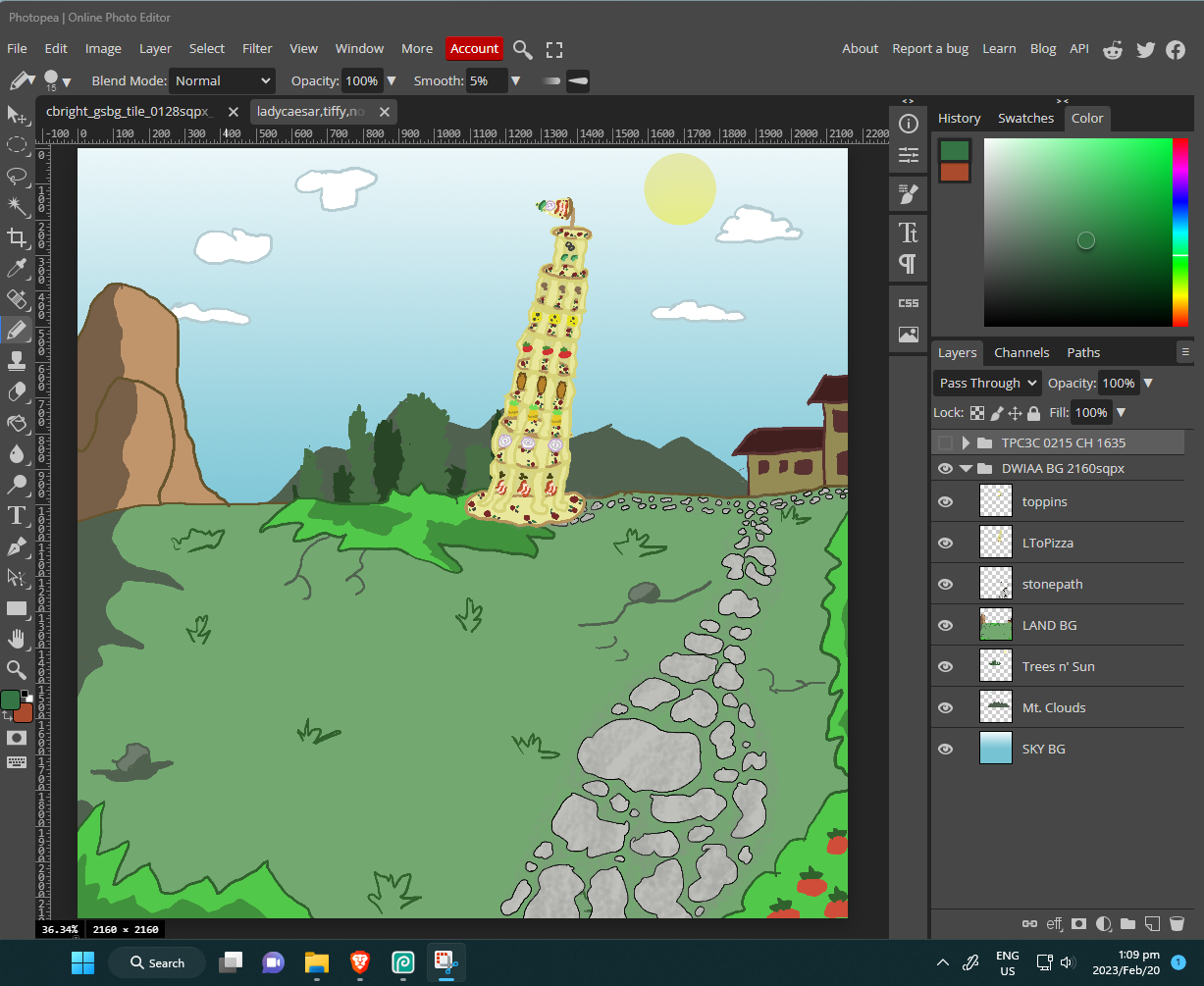
Task: Hide the toppins layer
Action: [x=945, y=501]
